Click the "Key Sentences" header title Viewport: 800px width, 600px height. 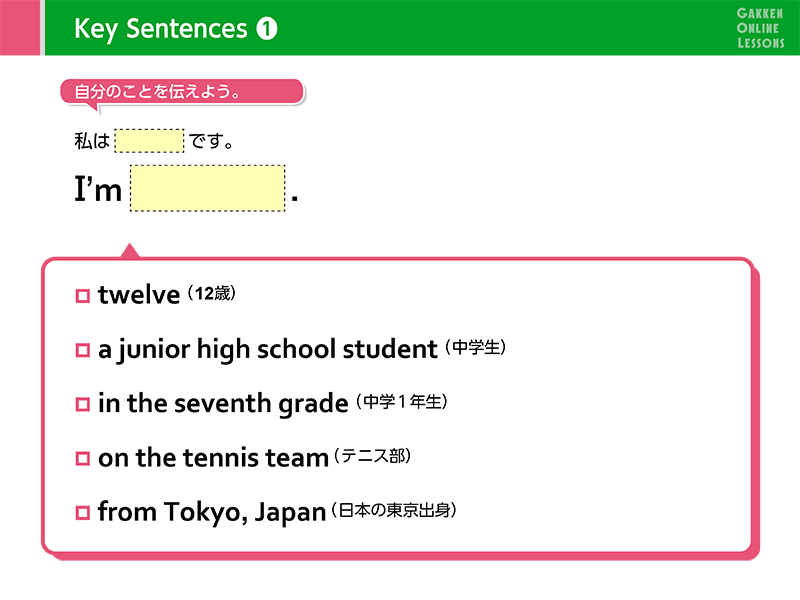point(160,29)
